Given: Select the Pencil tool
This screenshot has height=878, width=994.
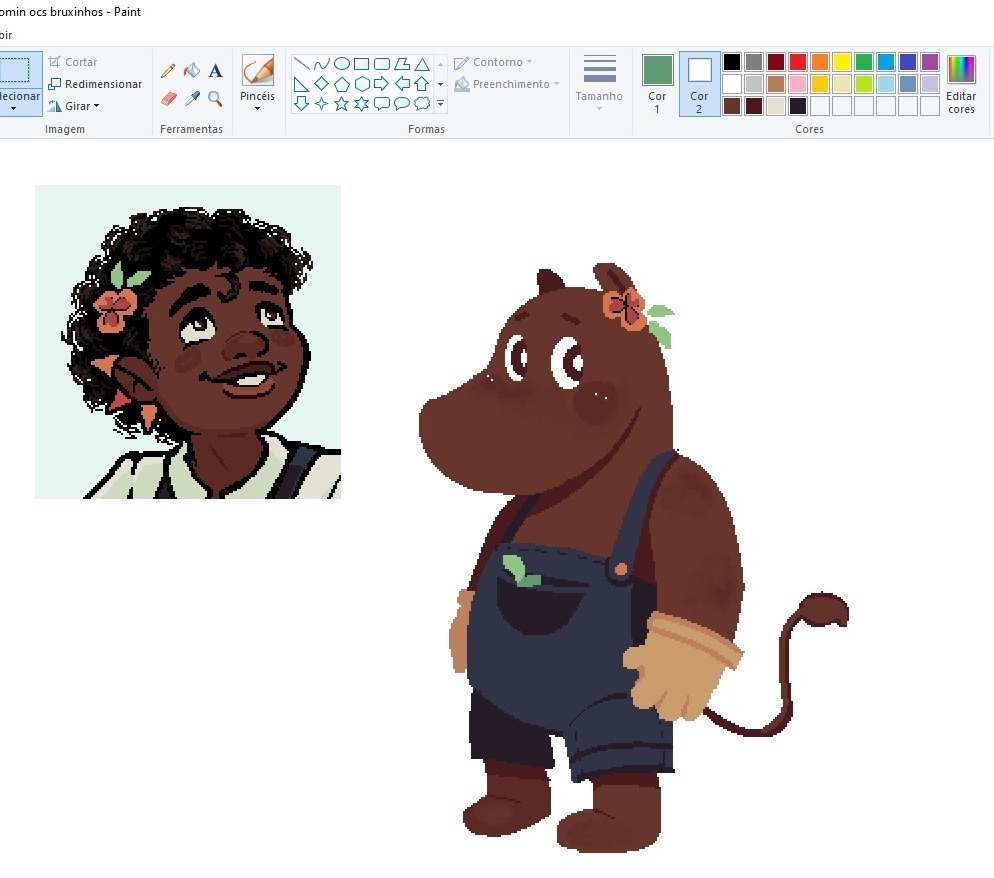Looking at the screenshot, I should (168, 71).
